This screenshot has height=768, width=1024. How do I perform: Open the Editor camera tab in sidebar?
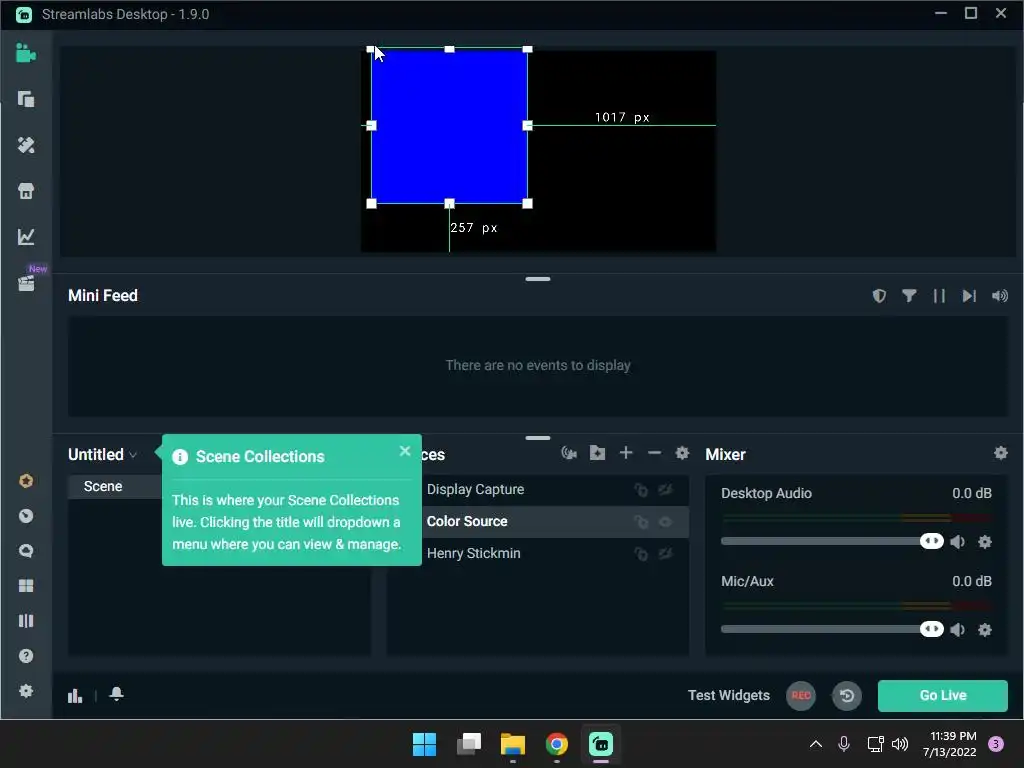click(25, 53)
